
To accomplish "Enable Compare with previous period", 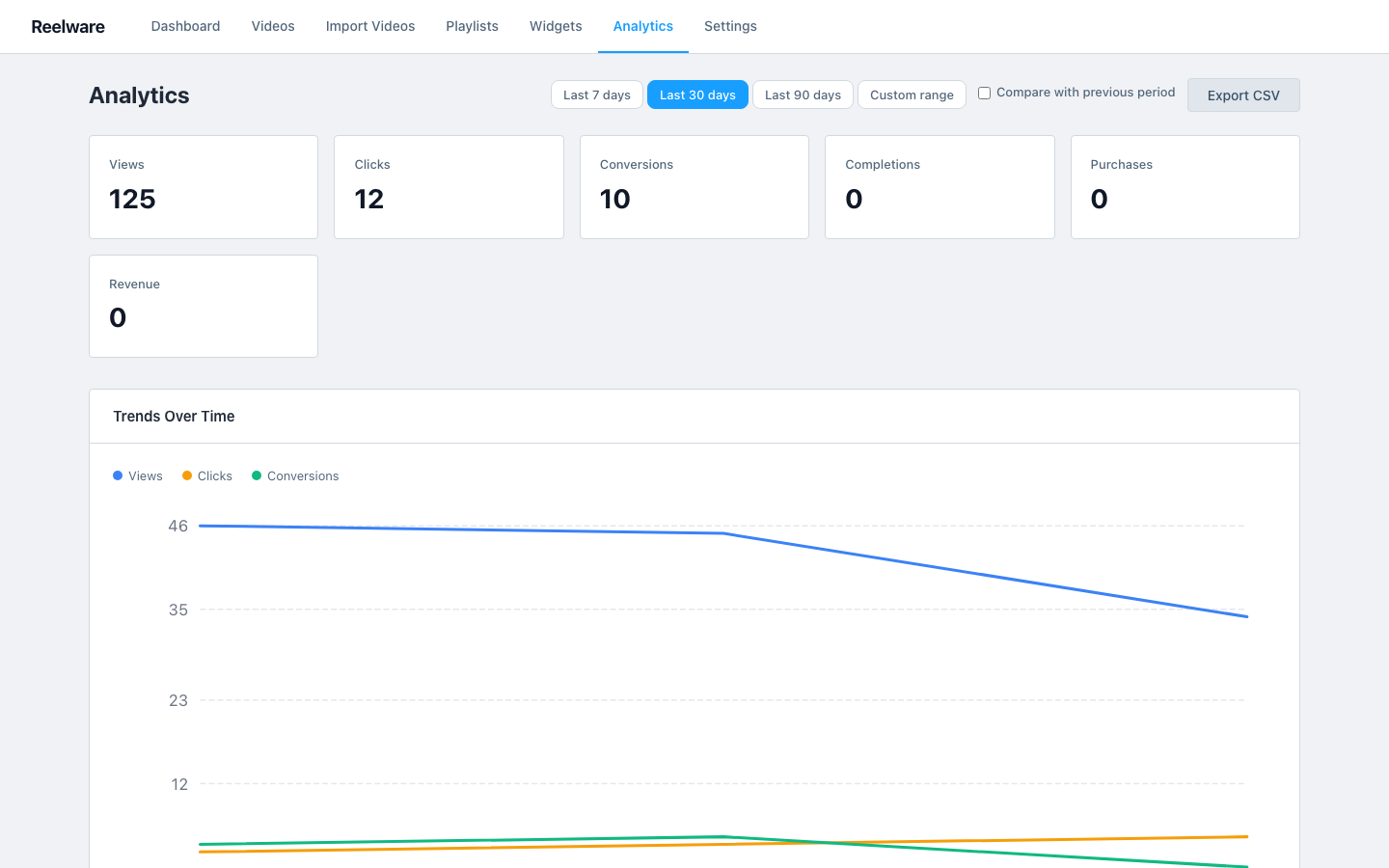I will 984,93.
